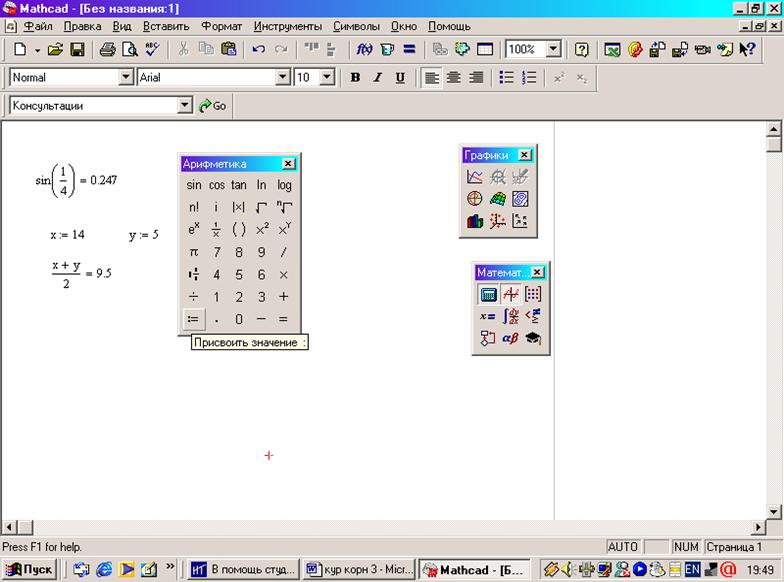The image size is (784, 582).
Task: Toggle Bold text formatting
Action: pyautogui.click(x=355, y=78)
